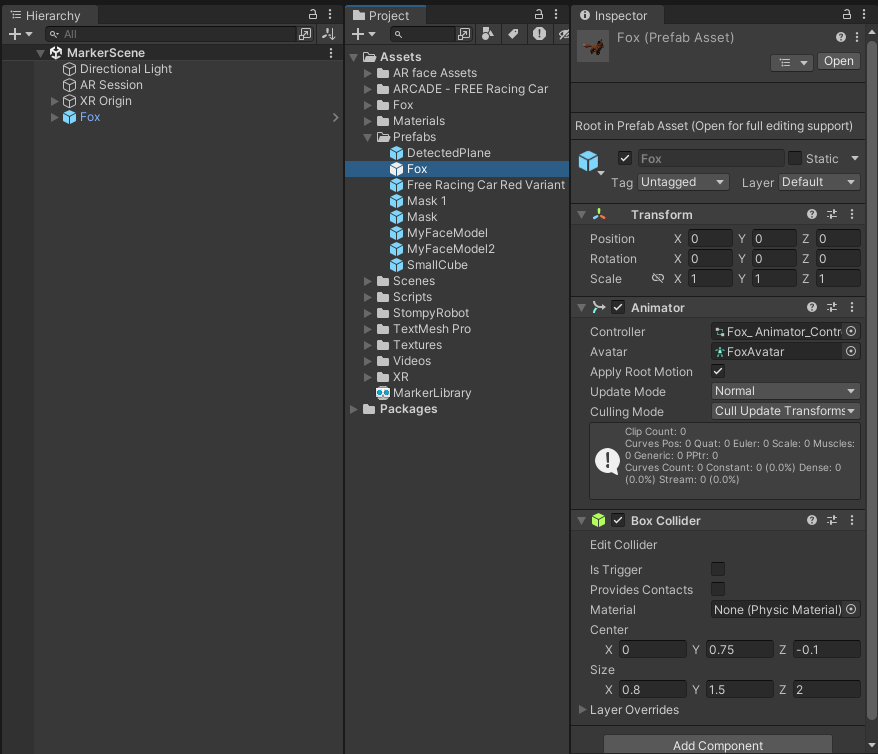
Task: Open the Culling Mode dropdown
Action: tap(785, 411)
